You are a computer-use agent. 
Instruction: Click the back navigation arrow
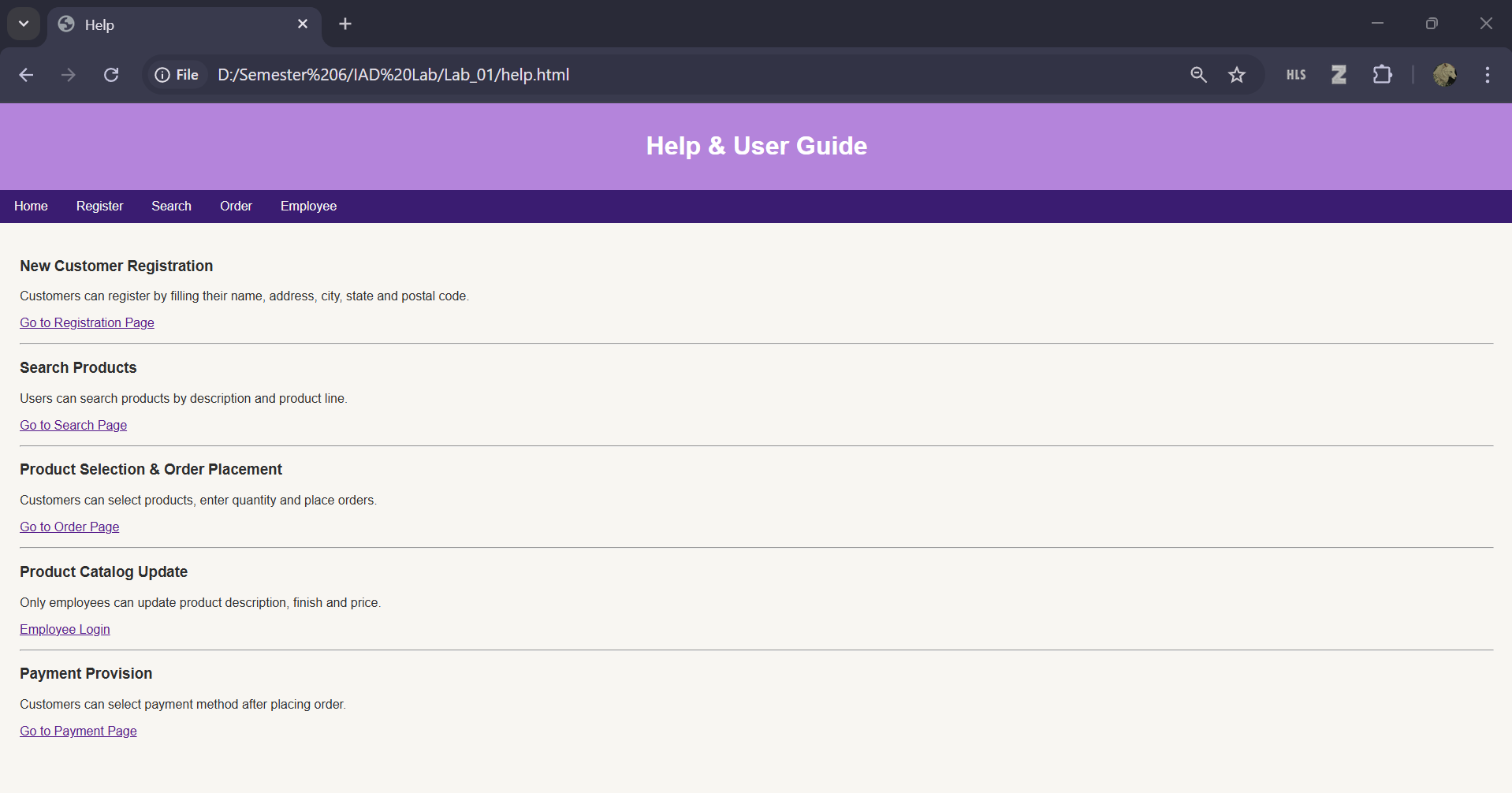tap(26, 75)
